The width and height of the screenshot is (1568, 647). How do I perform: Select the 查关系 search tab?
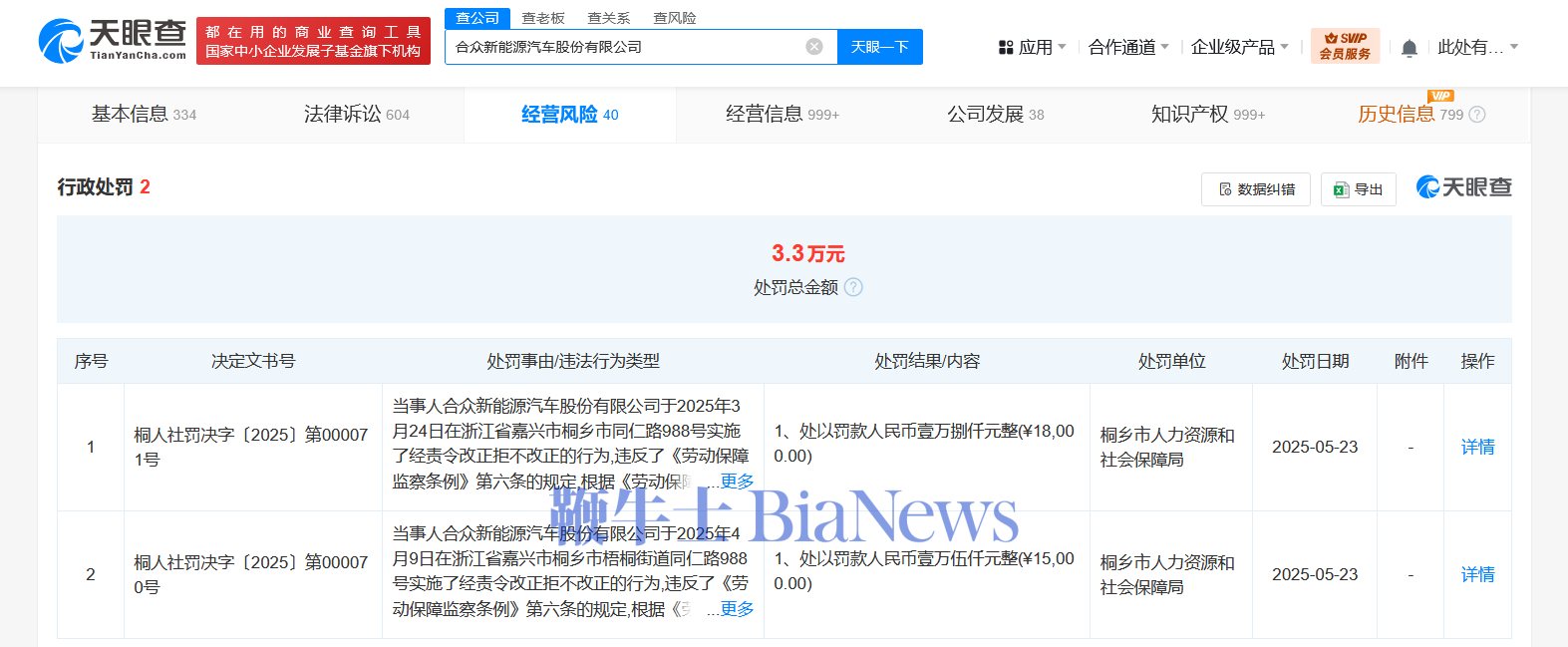(x=609, y=18)
